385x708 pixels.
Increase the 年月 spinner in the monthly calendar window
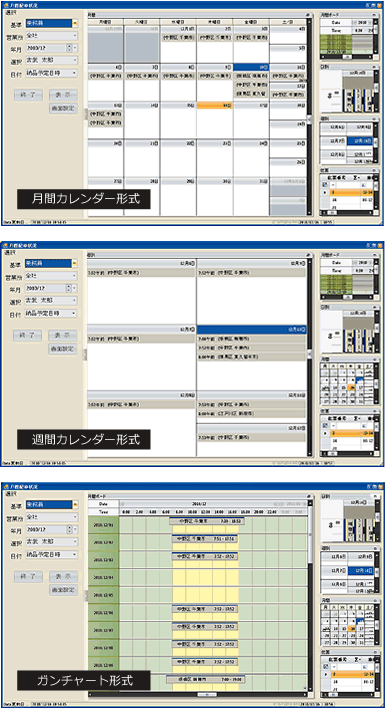(69, 46)
